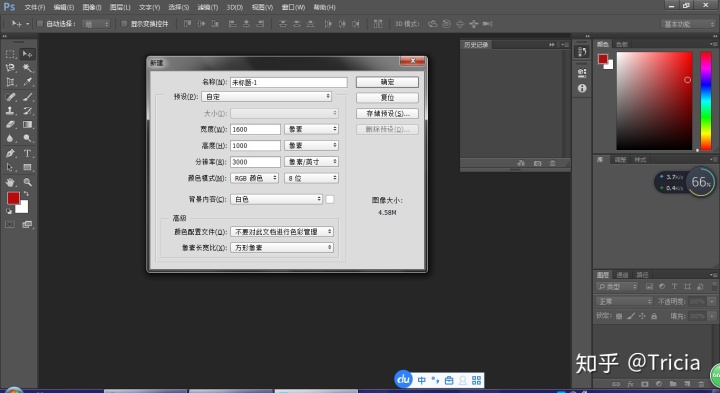This screenshot has width=720, height=393.
Task: Open the 编辑(E) menu
Action: coord(63,7)
